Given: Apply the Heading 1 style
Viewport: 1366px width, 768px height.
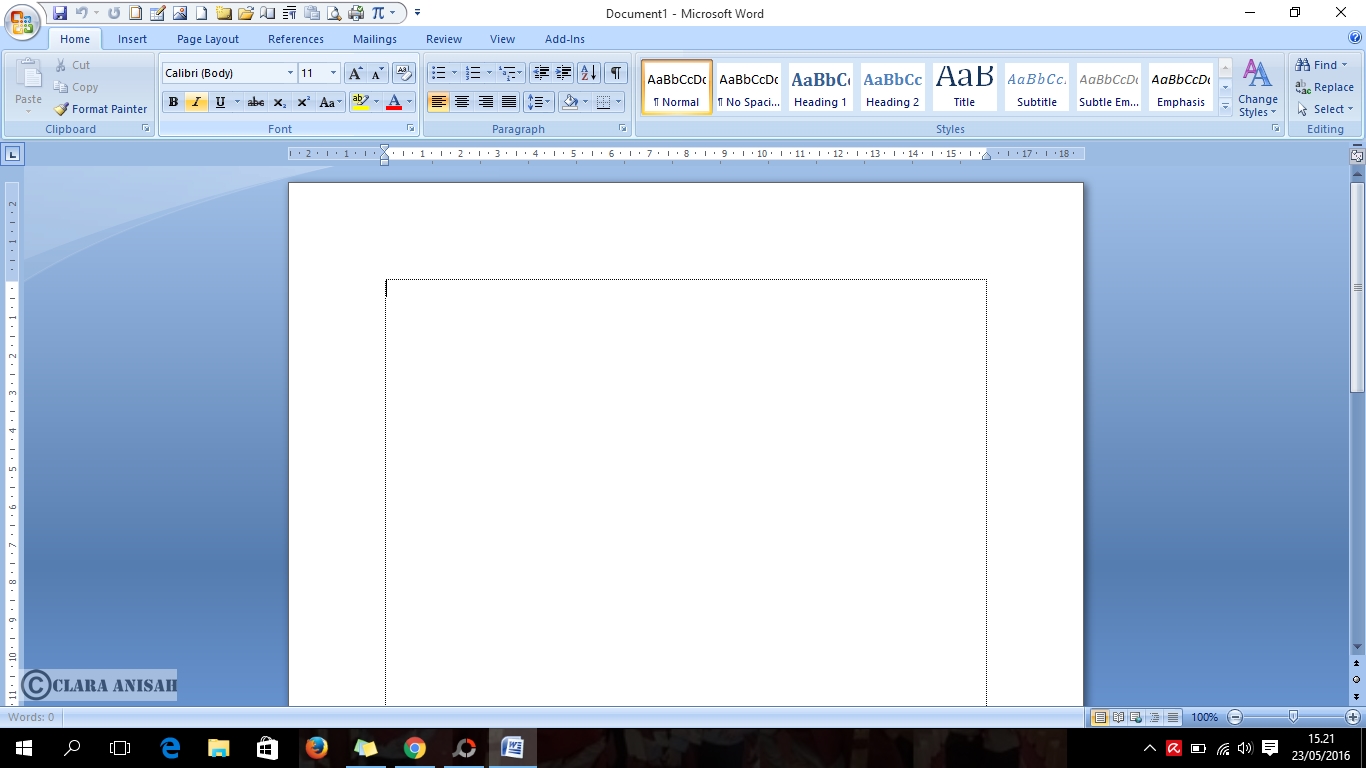Looking at the screenshot, I should tap(820, 87).
